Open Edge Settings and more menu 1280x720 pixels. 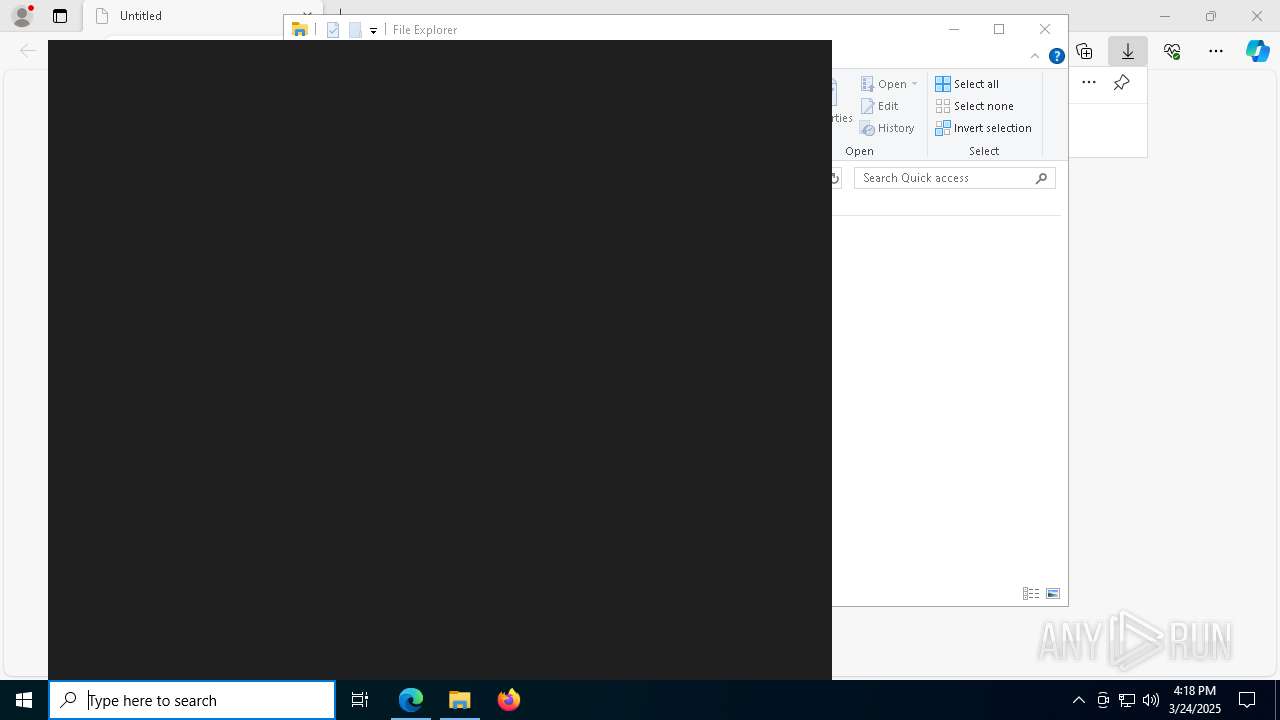[x=1216, y=51]
